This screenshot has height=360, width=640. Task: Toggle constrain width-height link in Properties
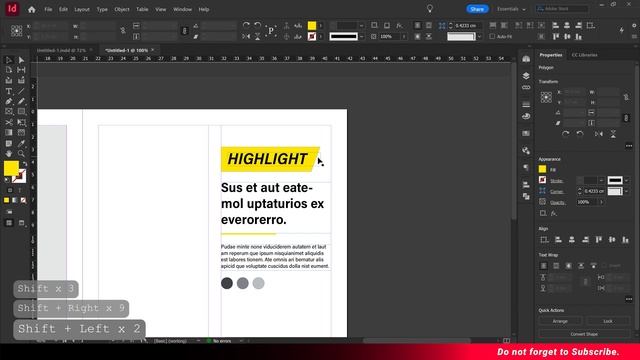[x=626, y=97]
